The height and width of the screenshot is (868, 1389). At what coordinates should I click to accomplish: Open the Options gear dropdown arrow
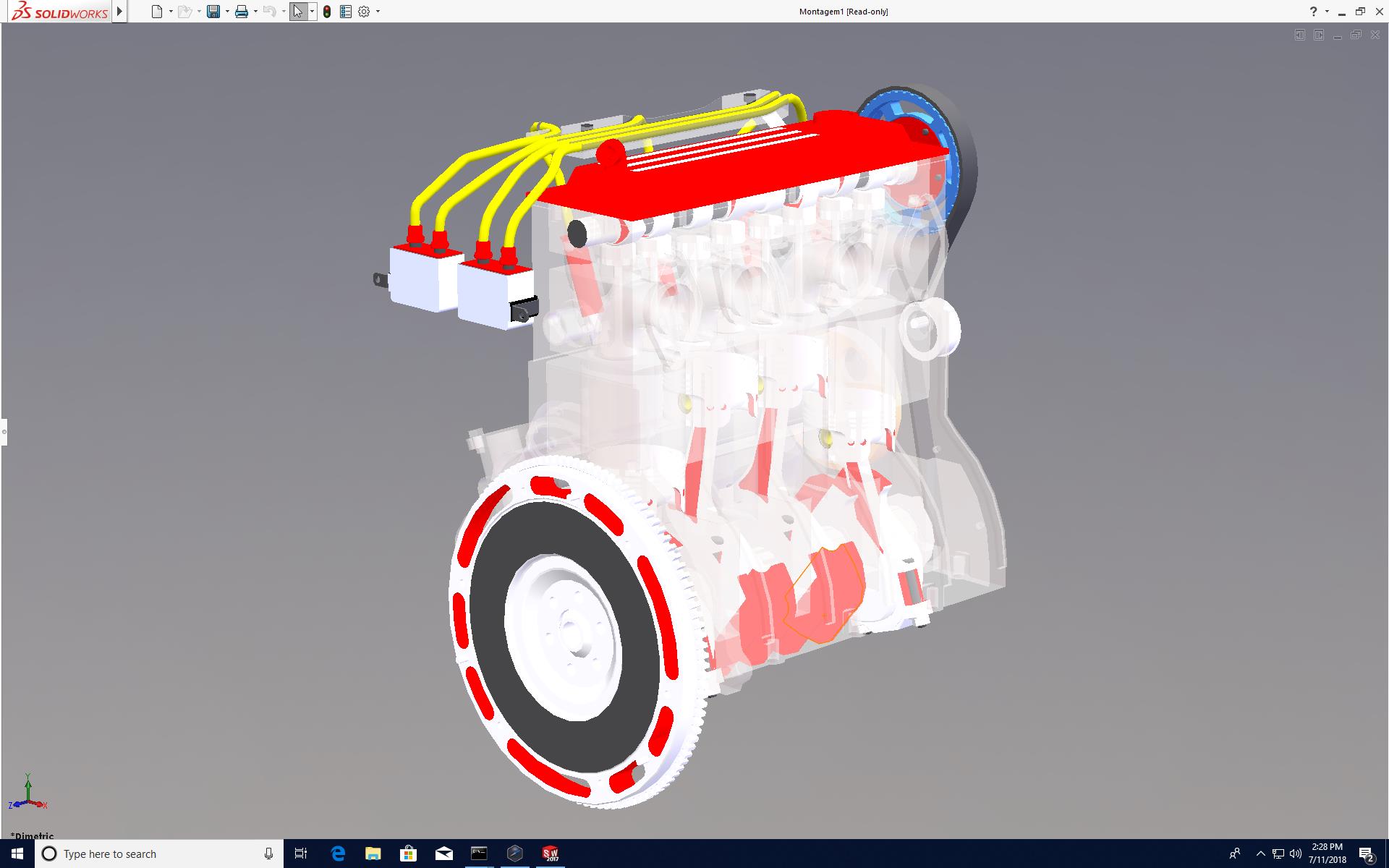[378, 12]
